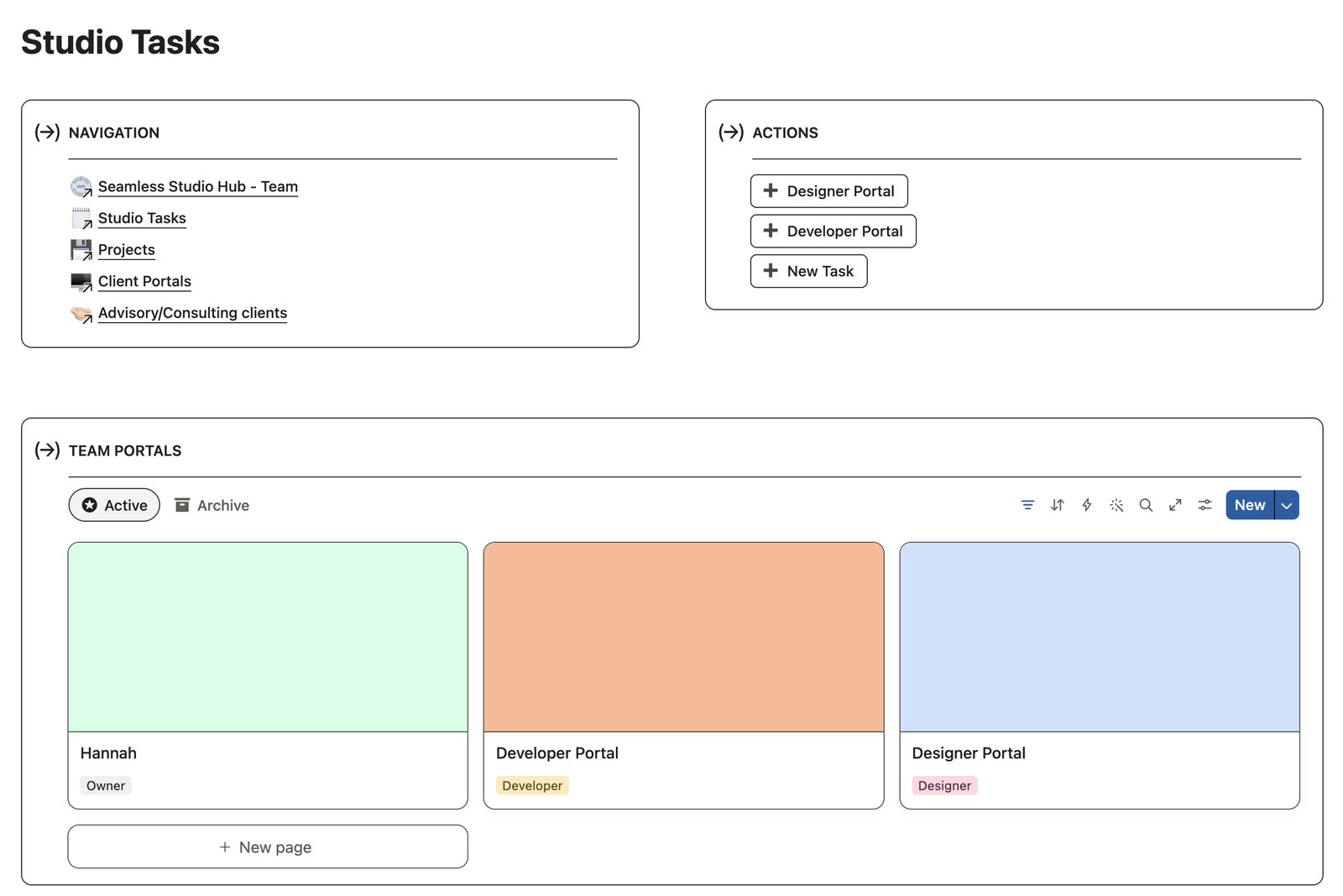Switch to the Archive view tab
The width and height of the screenshot is (1343, 896).
(x=212, y=505)
